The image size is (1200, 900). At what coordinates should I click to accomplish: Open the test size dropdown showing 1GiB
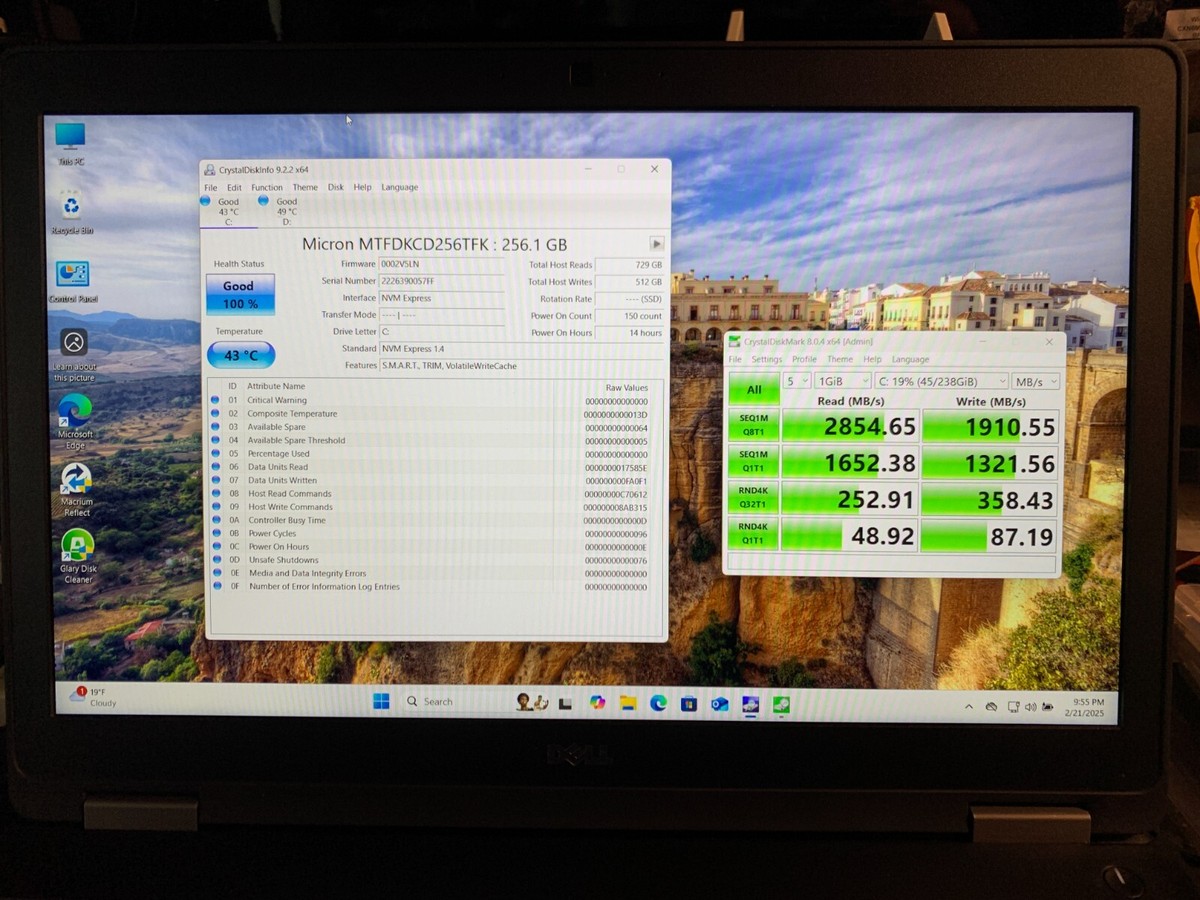[x=842, y=381]
